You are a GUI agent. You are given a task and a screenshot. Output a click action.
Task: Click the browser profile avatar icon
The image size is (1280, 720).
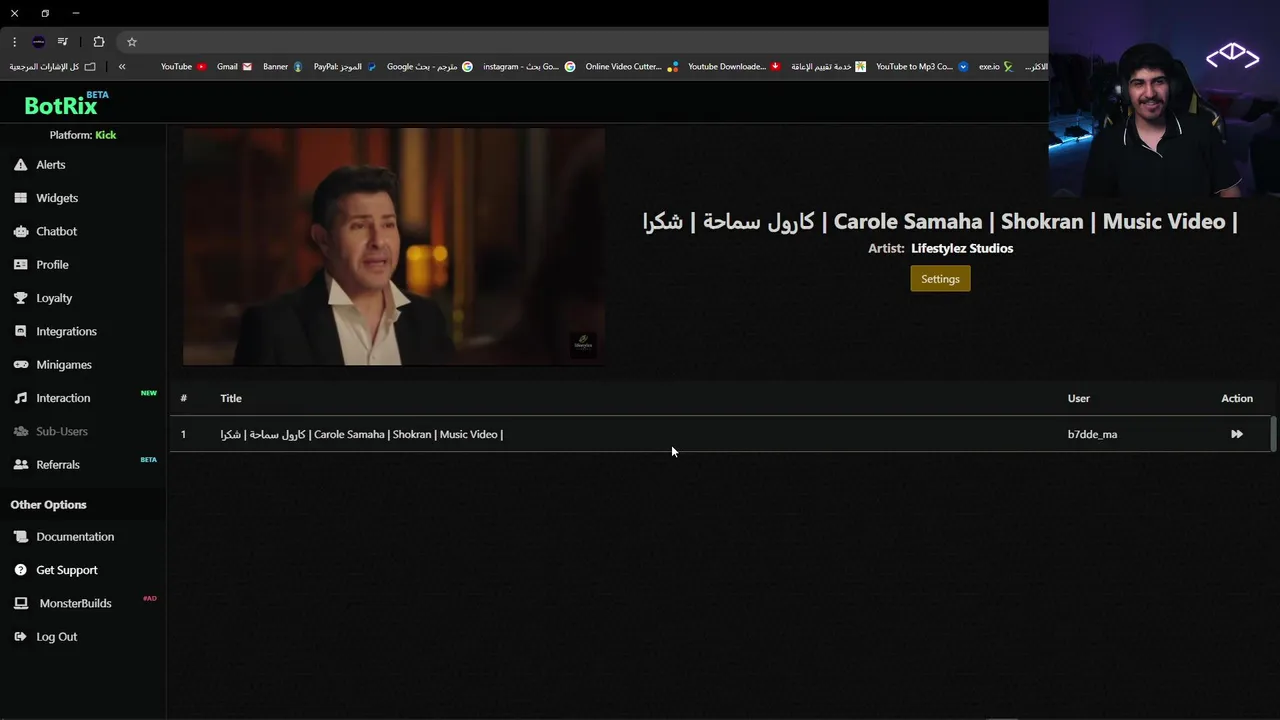tap(38, 42)
